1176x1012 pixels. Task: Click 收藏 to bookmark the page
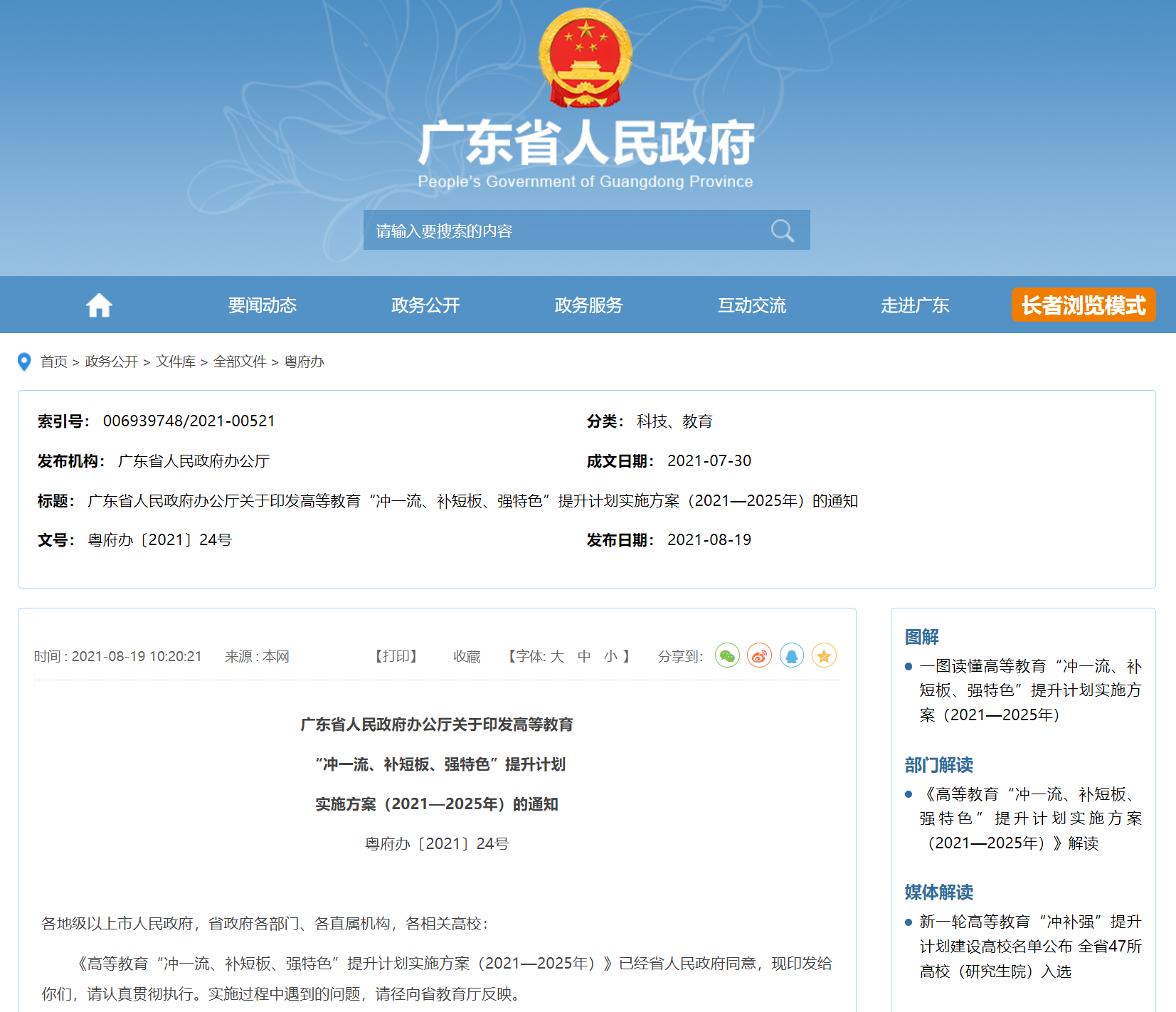point(467,656)
